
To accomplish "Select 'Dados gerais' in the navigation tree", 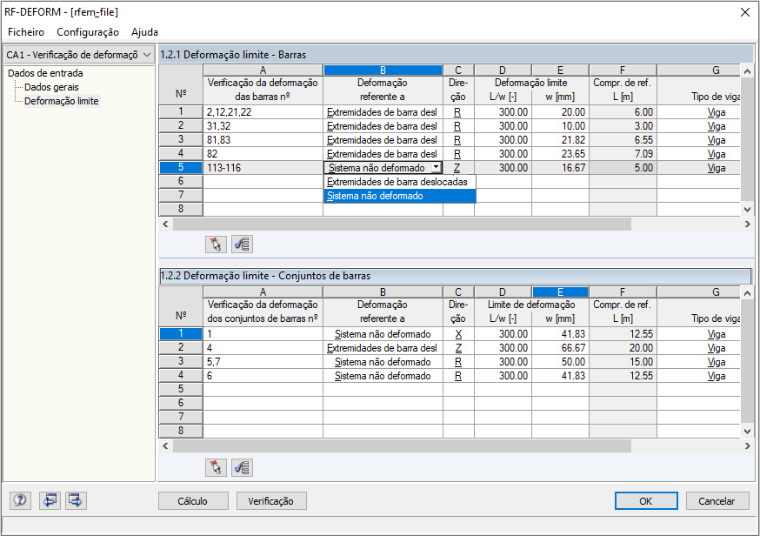I will 51,87.
